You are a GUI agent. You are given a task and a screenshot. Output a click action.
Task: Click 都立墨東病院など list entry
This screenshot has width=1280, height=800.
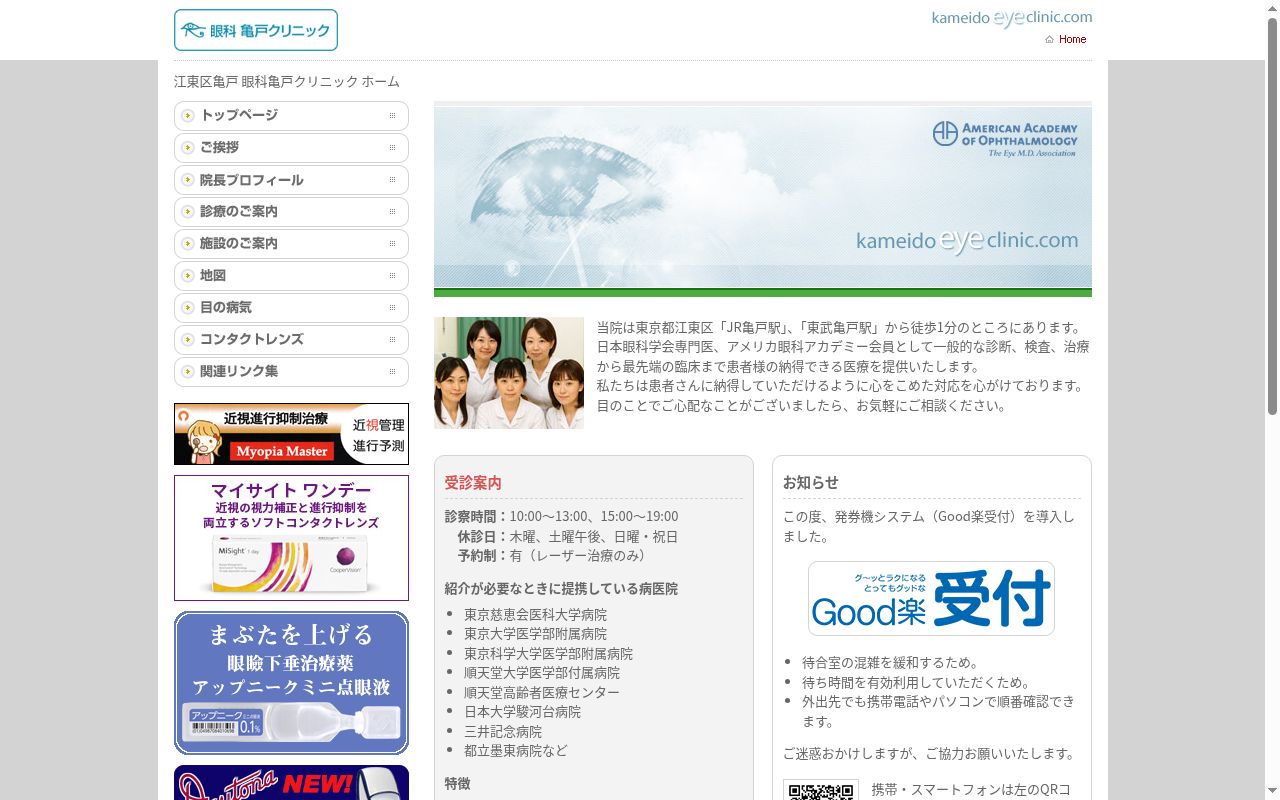[516, 751]
